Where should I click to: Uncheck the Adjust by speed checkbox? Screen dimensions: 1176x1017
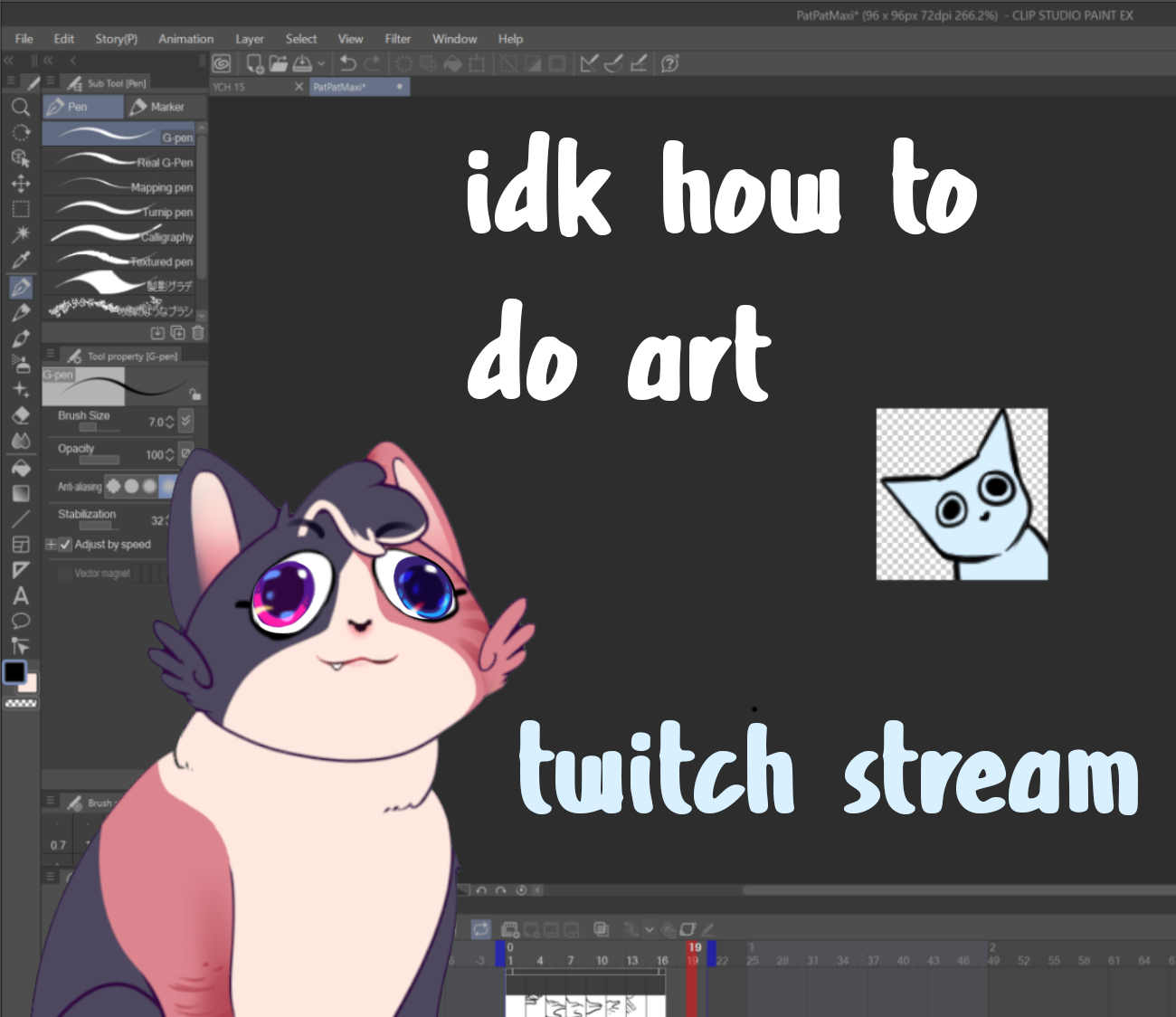(65, 545)
